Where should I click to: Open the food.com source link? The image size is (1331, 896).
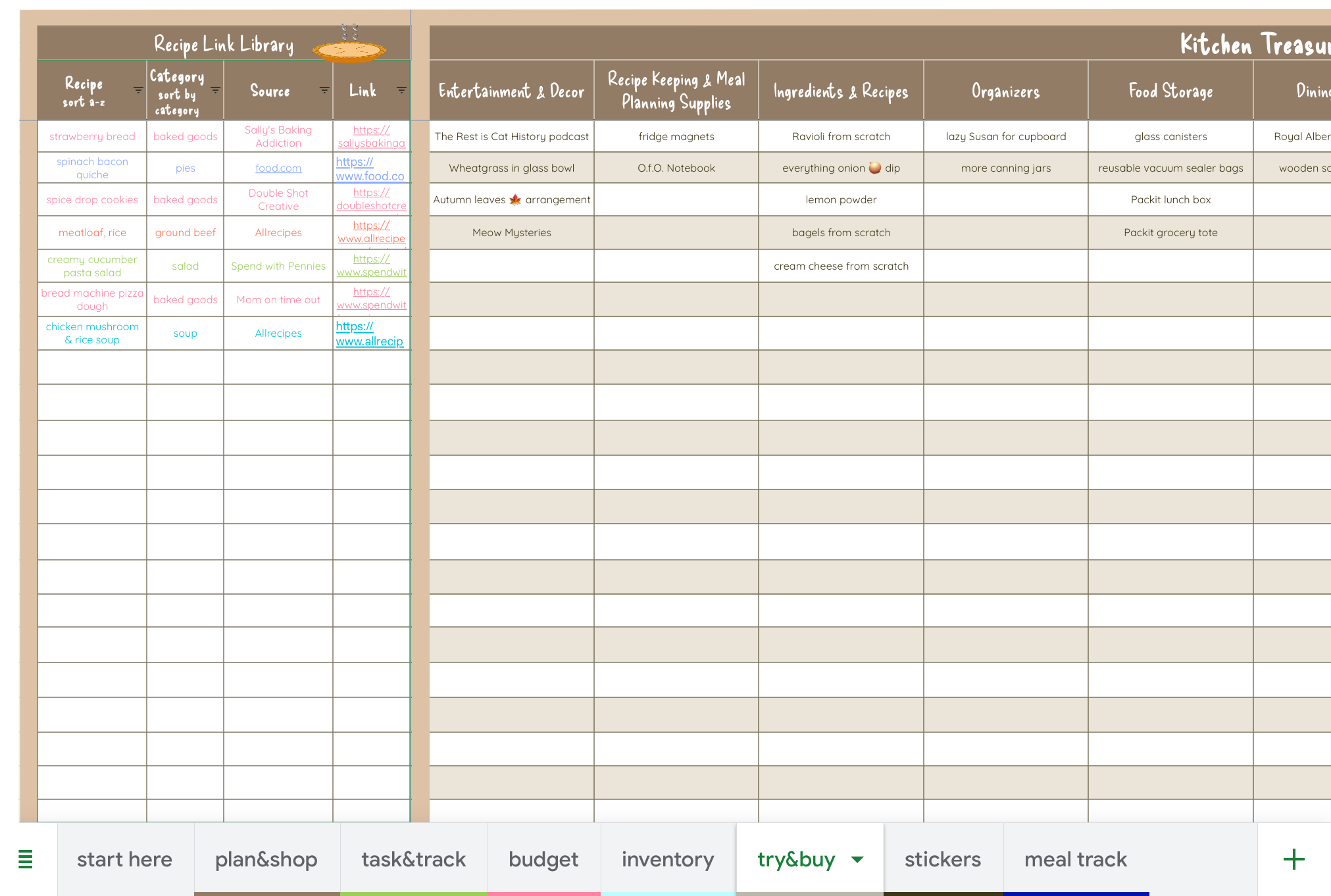coord(278,168)
